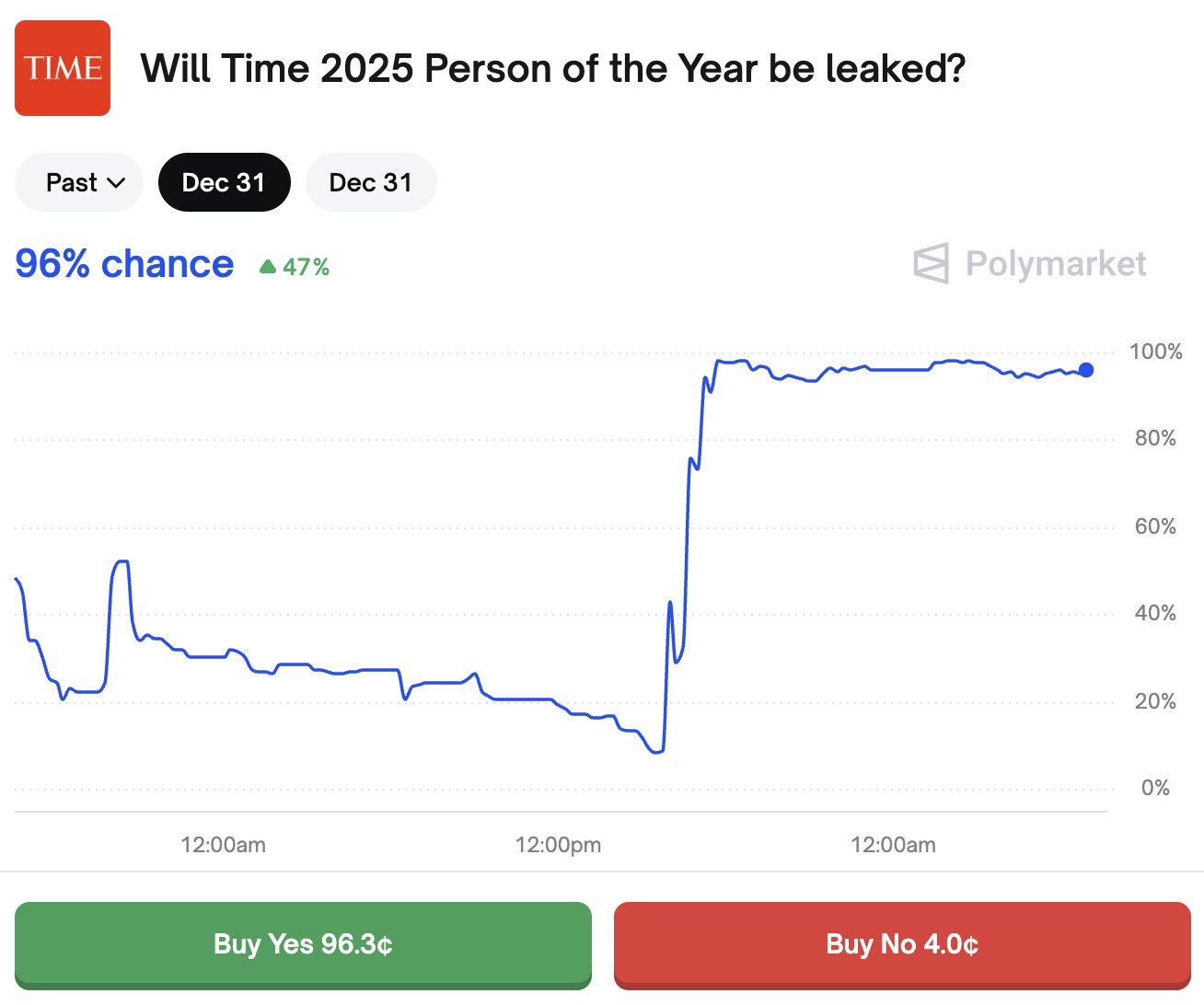Image resolution: width=1204 pixels, height=1005 pixels.
Task: Click the red TIME logo icon
Action: 63,68
